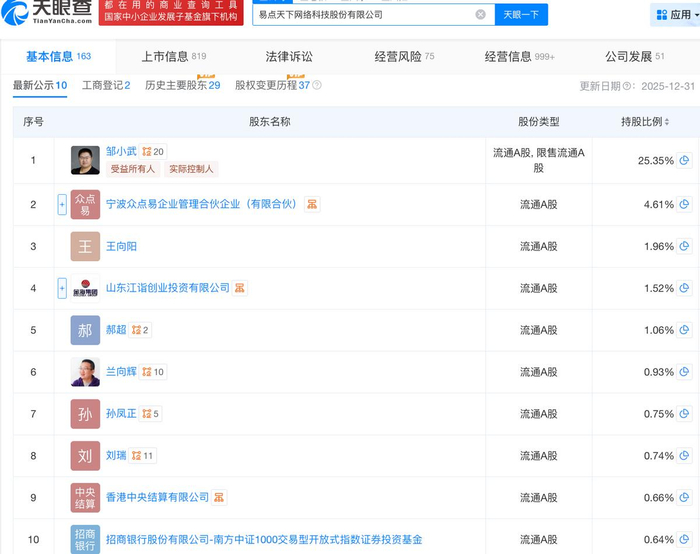Open the structure icon next to 香港中央结算
The height and width of the screenshot is (554, 700).
click(x=220, y=497)
